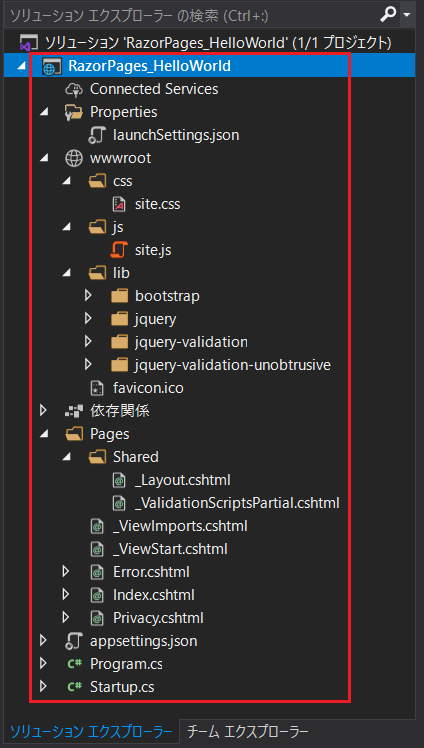Open the search options dropdown arrow

[x=407, y=15]
